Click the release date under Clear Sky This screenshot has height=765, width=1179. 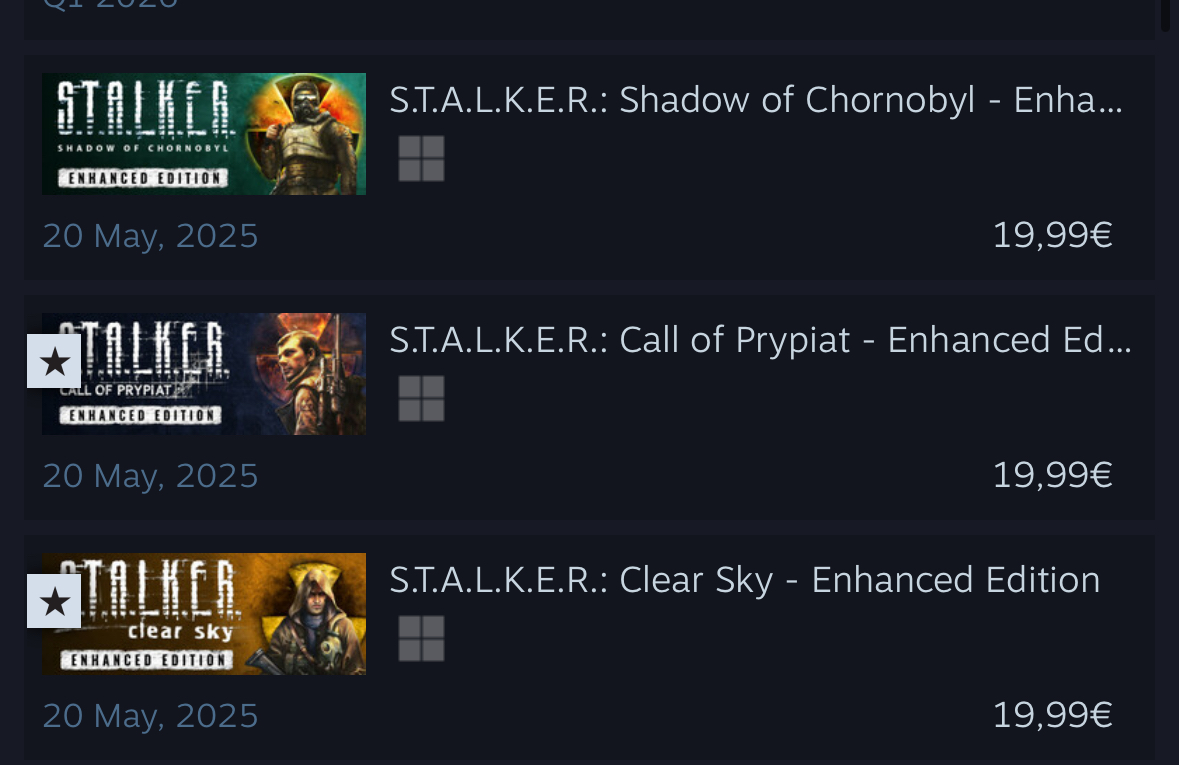click(x=150, y=716)
